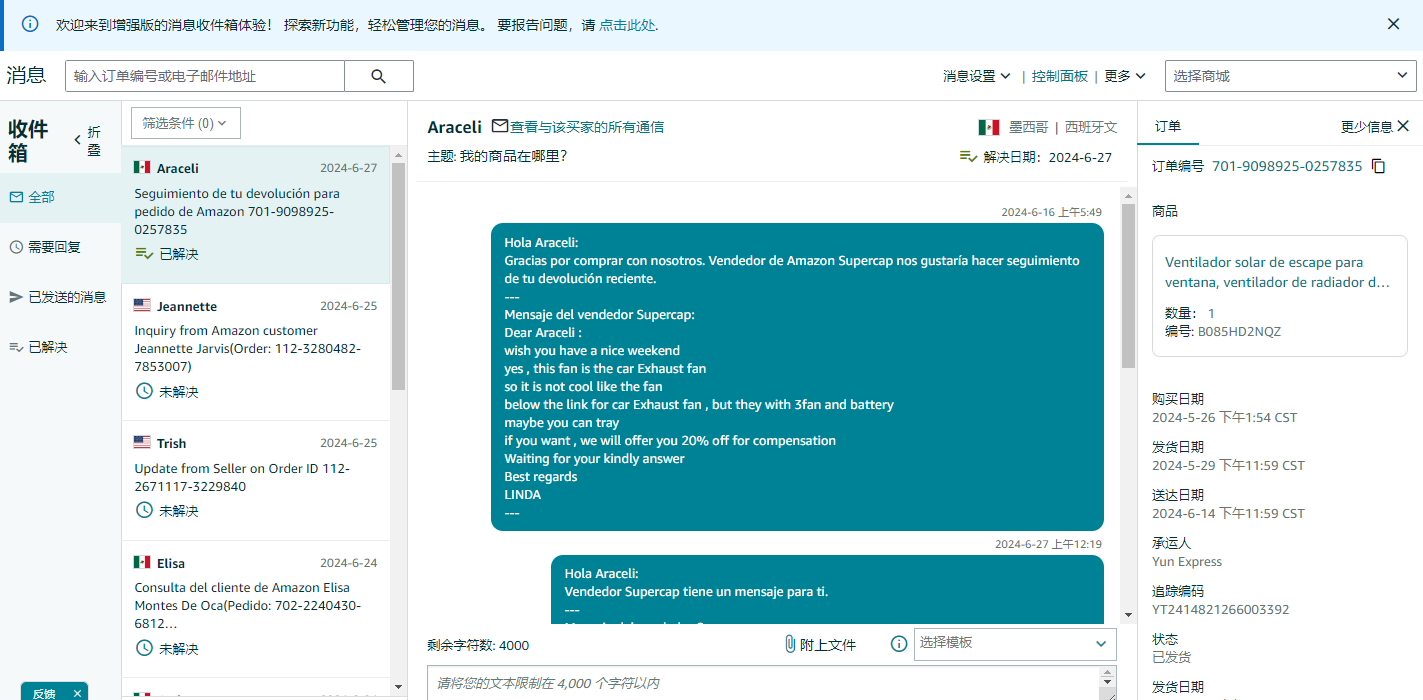Close the feedback tag with its X
1423x700 pixels.
[77, 693]
